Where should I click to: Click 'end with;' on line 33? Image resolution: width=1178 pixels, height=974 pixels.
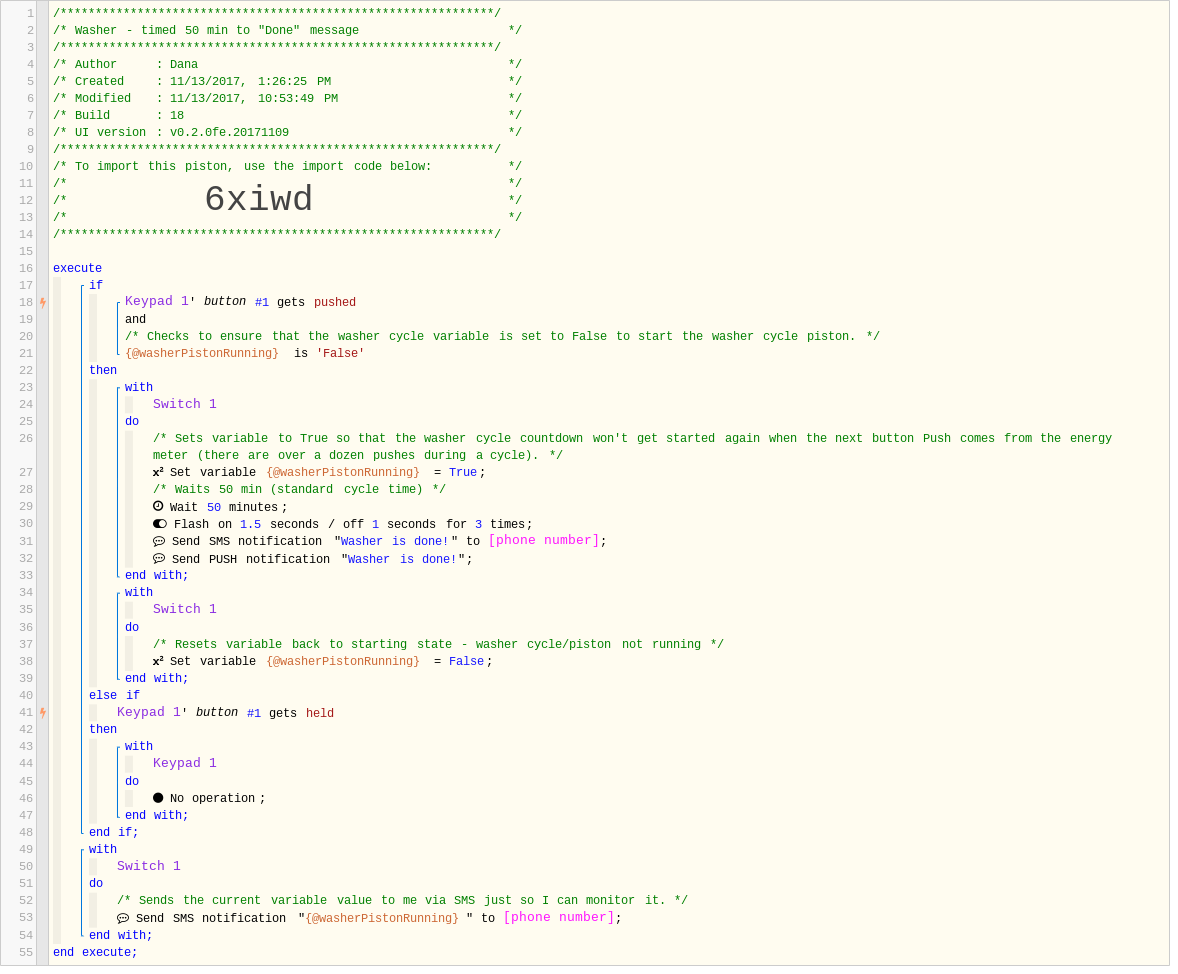coord(157,576)
